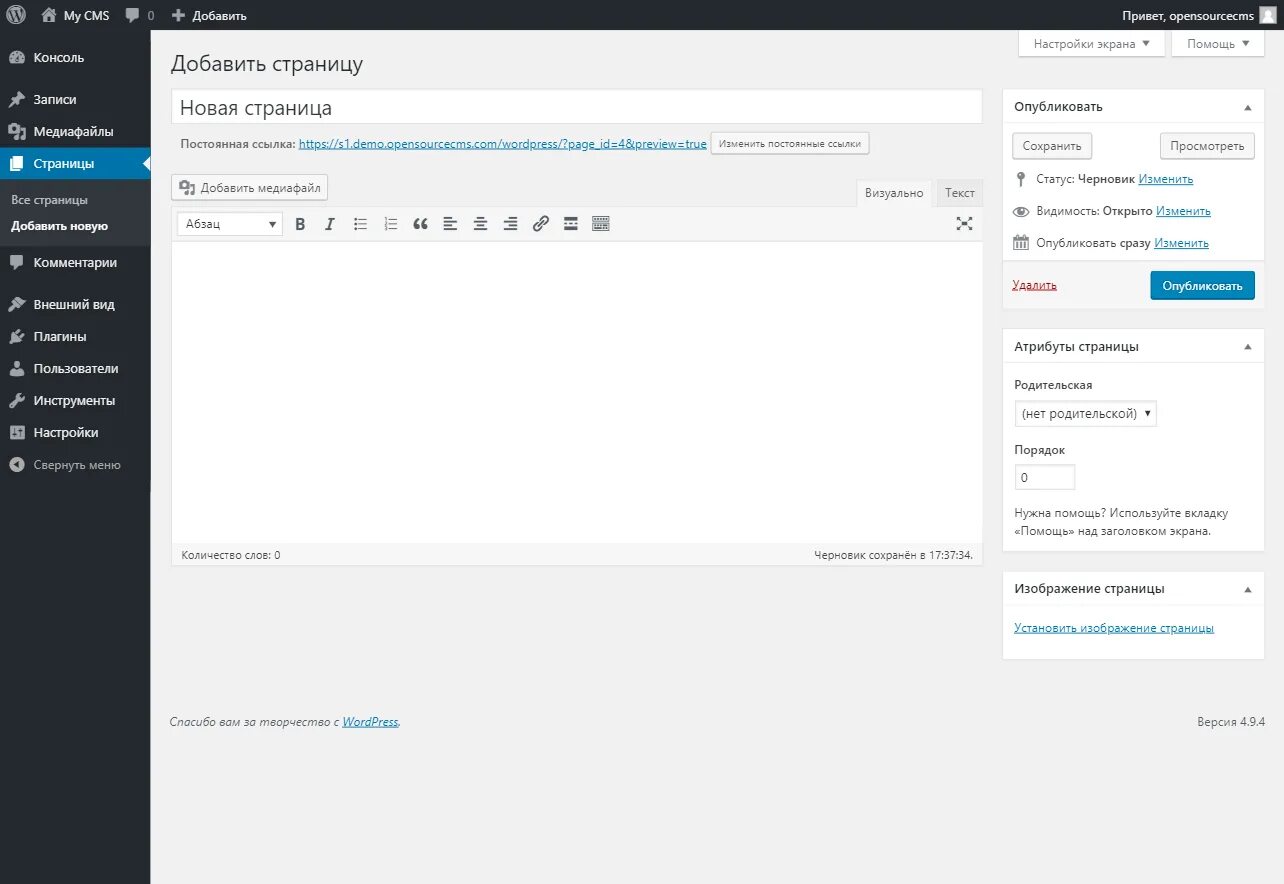Apply blockquote formatting

point(420,224)
